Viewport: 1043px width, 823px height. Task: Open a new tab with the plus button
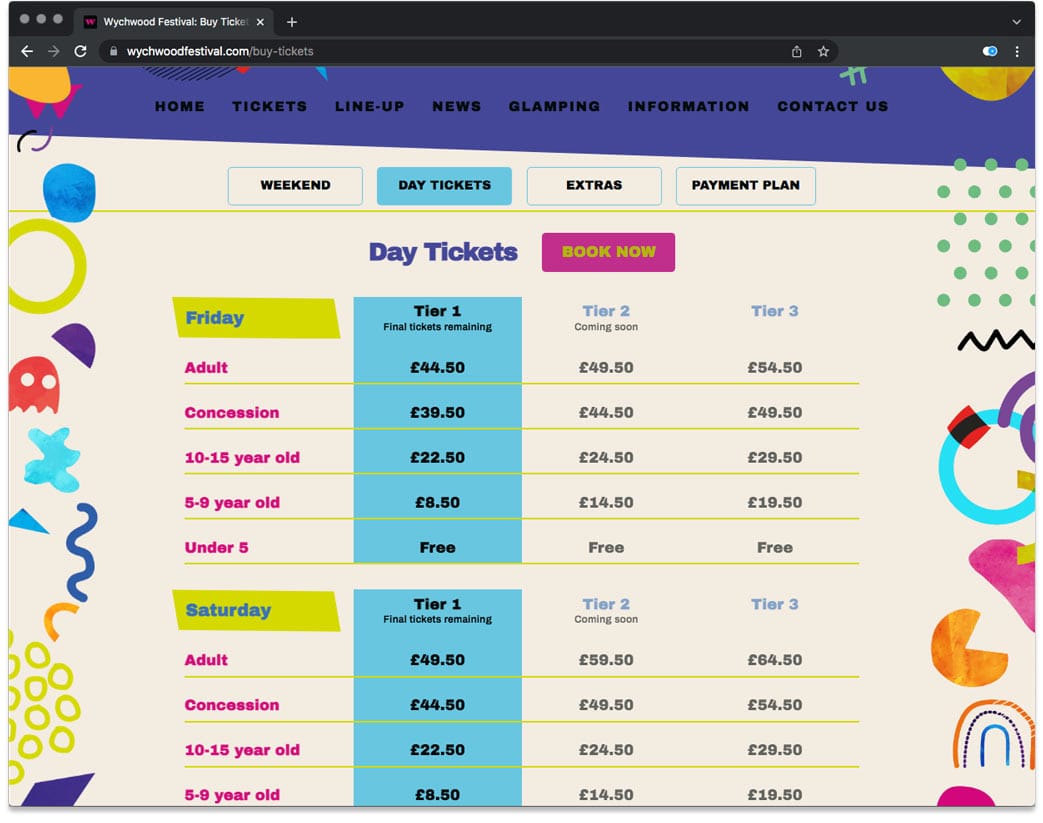(291, 22)
